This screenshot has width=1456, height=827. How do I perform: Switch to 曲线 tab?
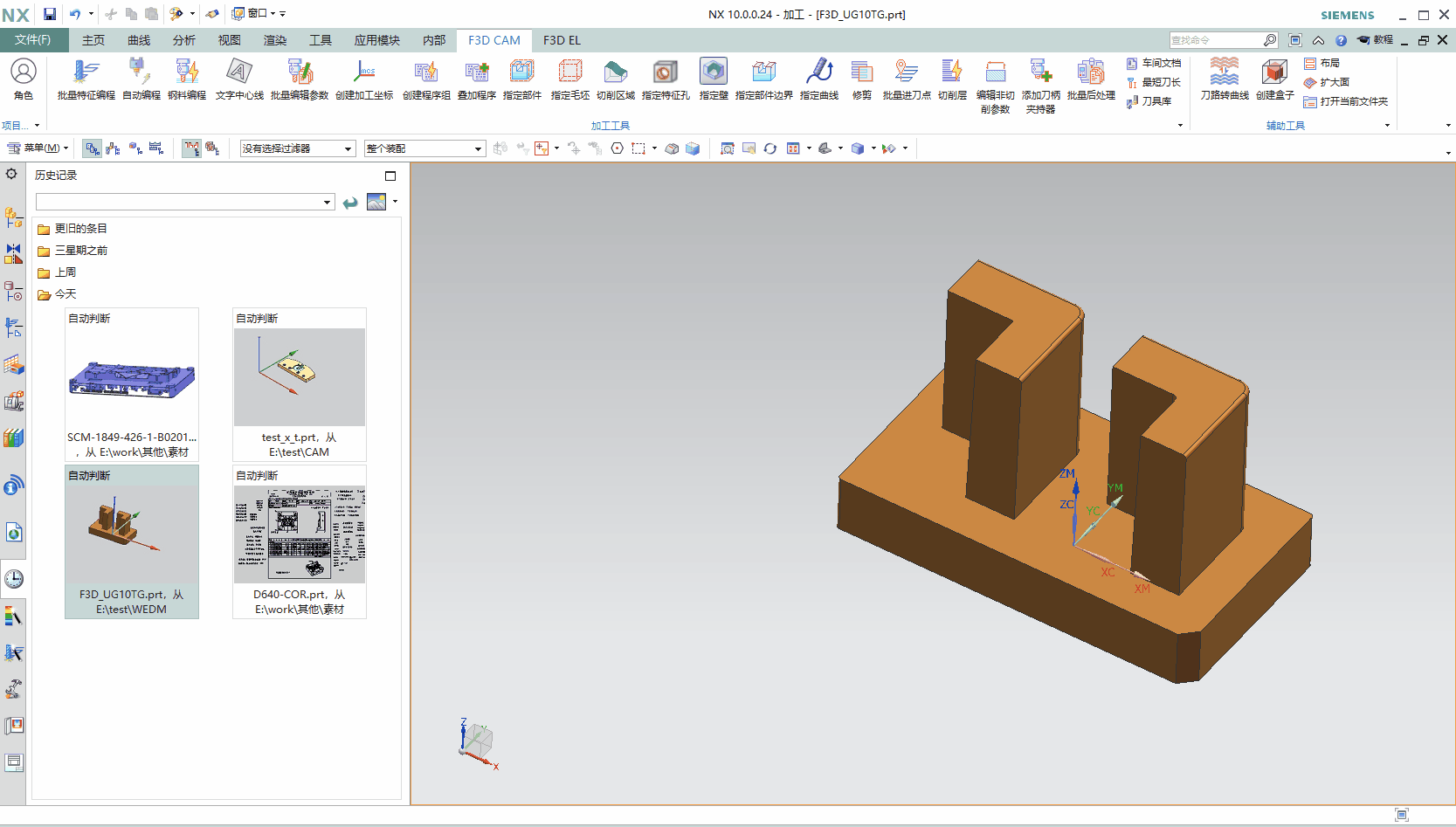139,40
